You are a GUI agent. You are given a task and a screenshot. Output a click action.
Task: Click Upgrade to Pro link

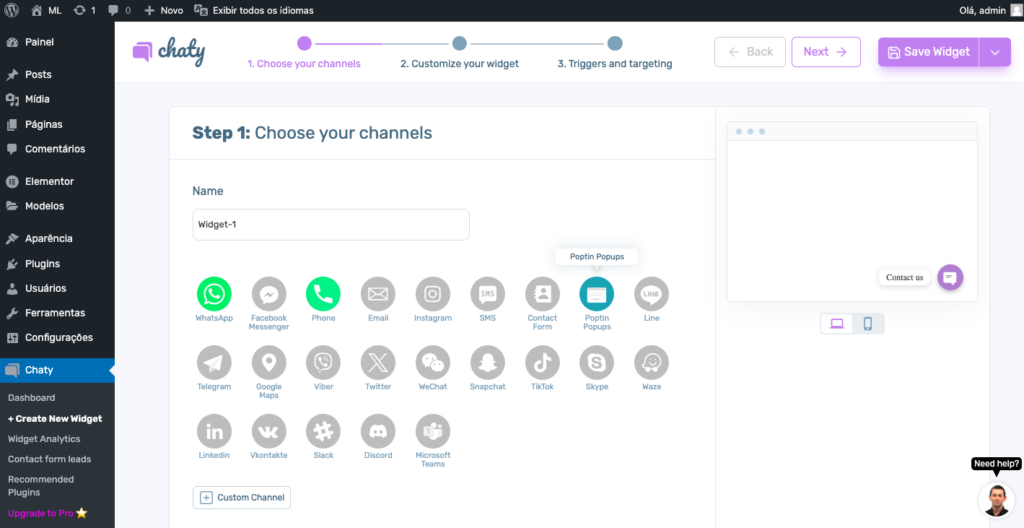click(x=47, y=513)
